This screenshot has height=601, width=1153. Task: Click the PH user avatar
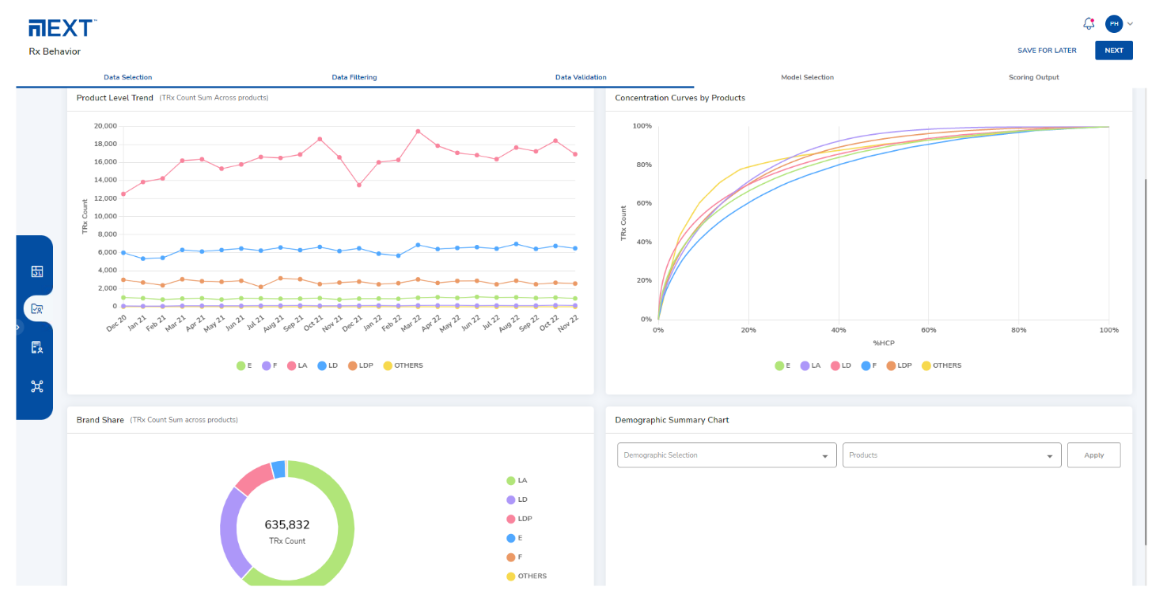tap(1113, 24)
